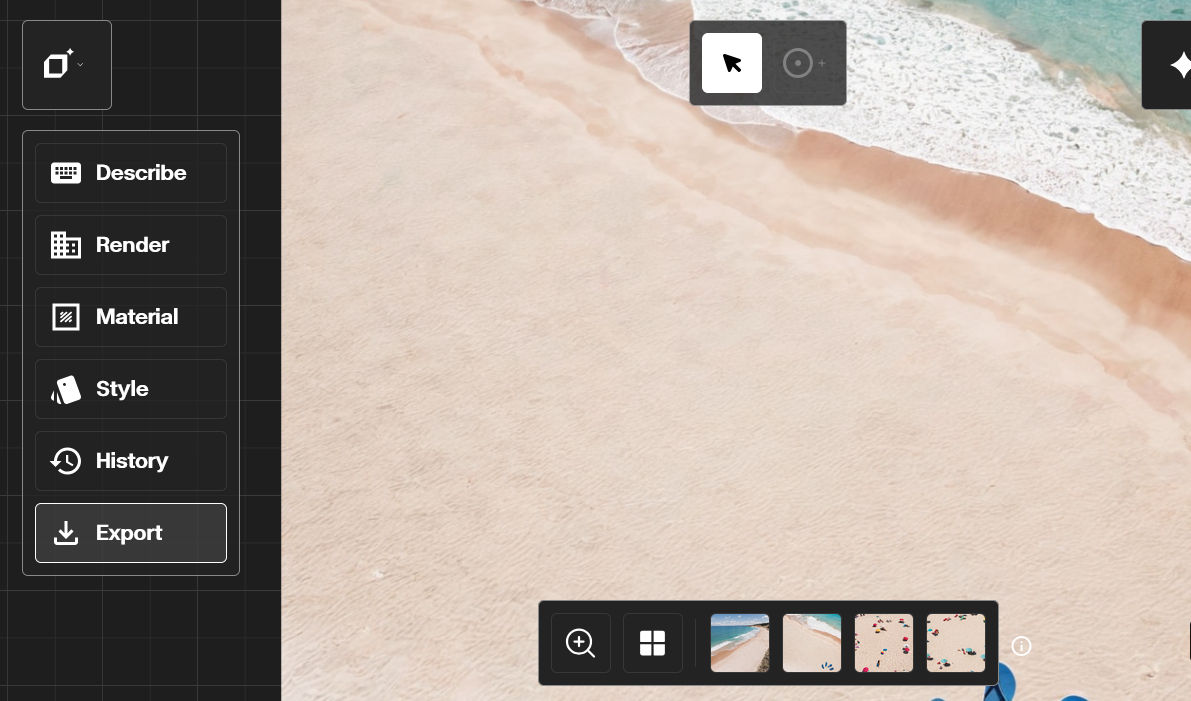The height and width of the screenshot is (701, 1191).
Task: Select the second thumbnail of sand and surf
Action: point(812,643)
